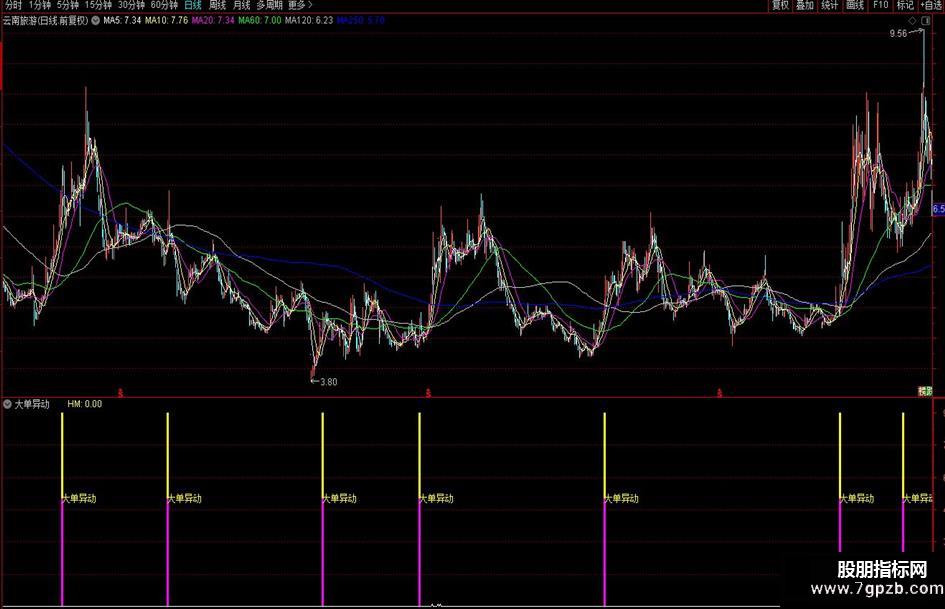The width and height of the screenshot is (945, 609).
Task: Open the dropdown beside 云南旅游(日线 前复权)
Action: pyautogui.click(x=95, y=21)
